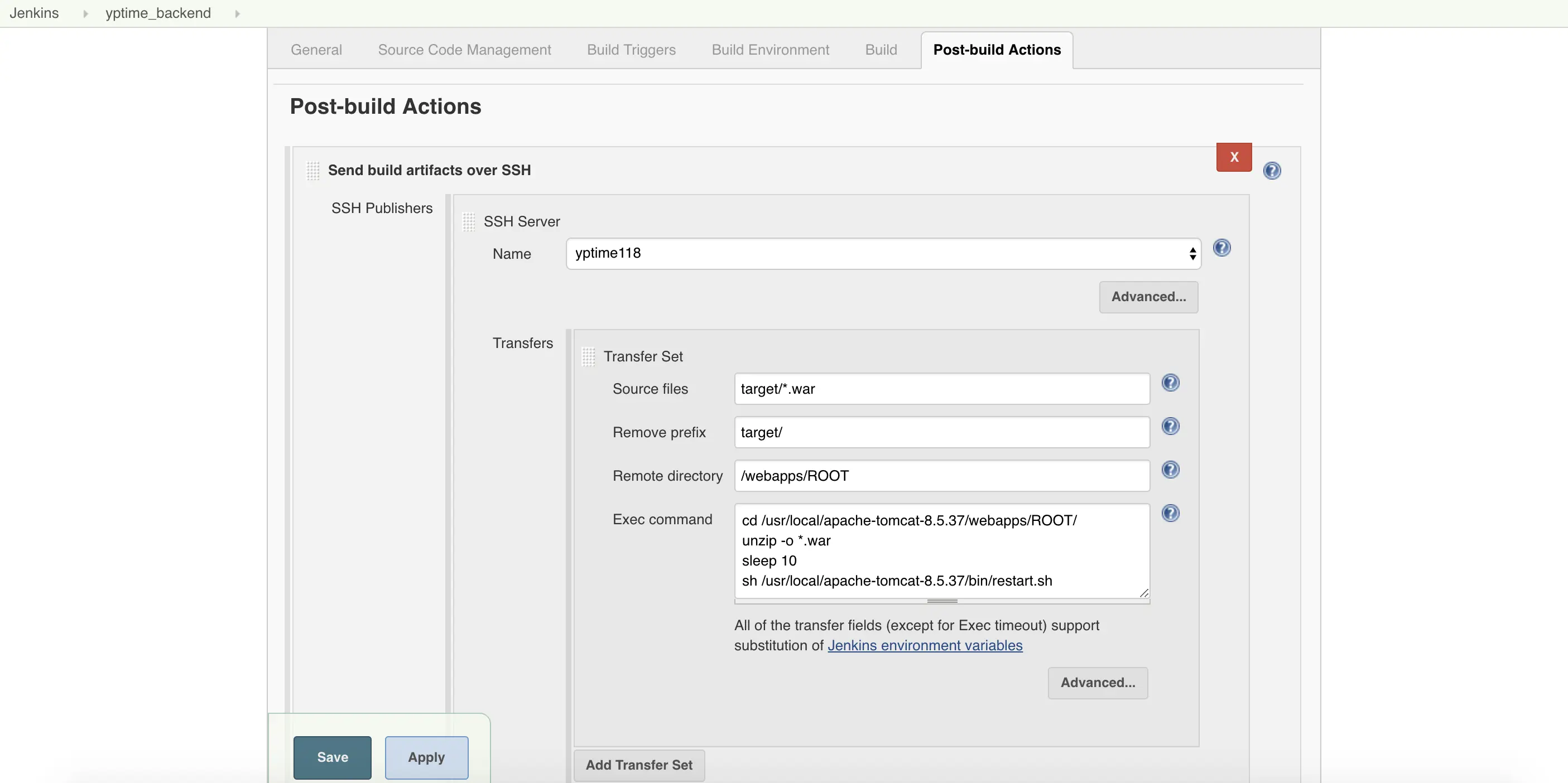Click the Exec command resize bar
The height and width of the screenshot is (783, 1568).
pyautogui.click(x=941, y=601)
